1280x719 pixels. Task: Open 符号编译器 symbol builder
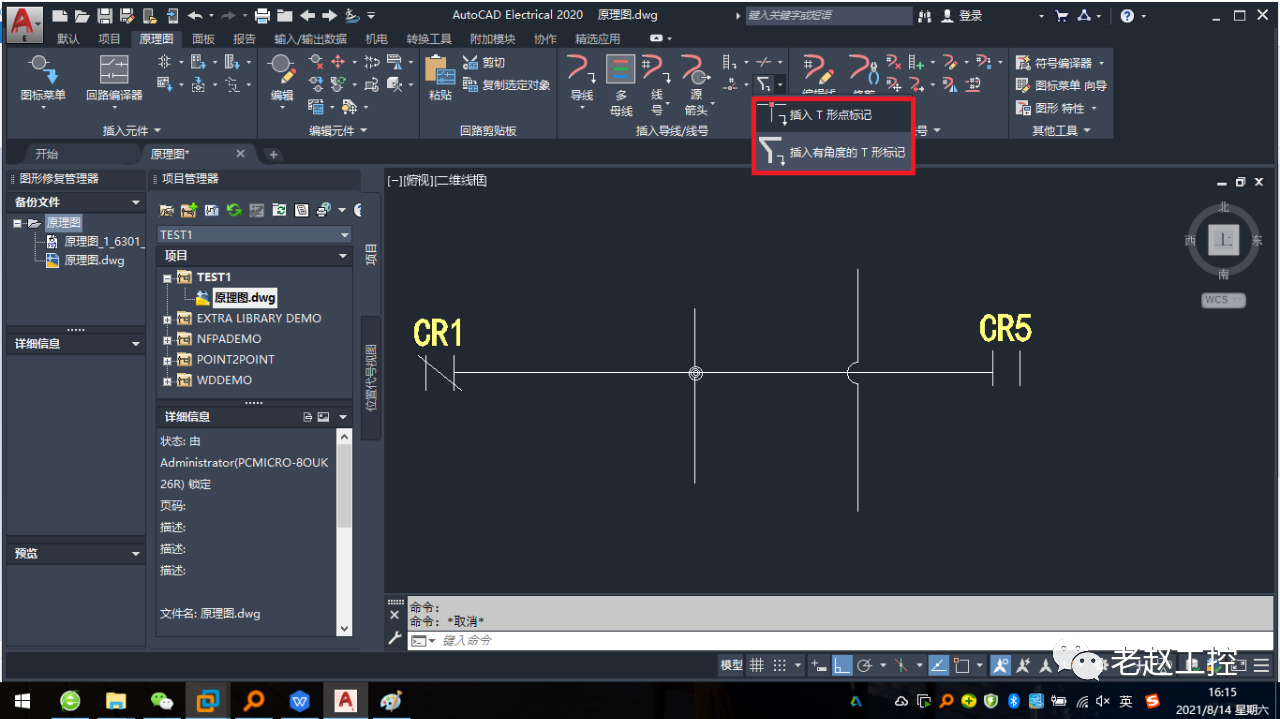tap(1061, 62)
